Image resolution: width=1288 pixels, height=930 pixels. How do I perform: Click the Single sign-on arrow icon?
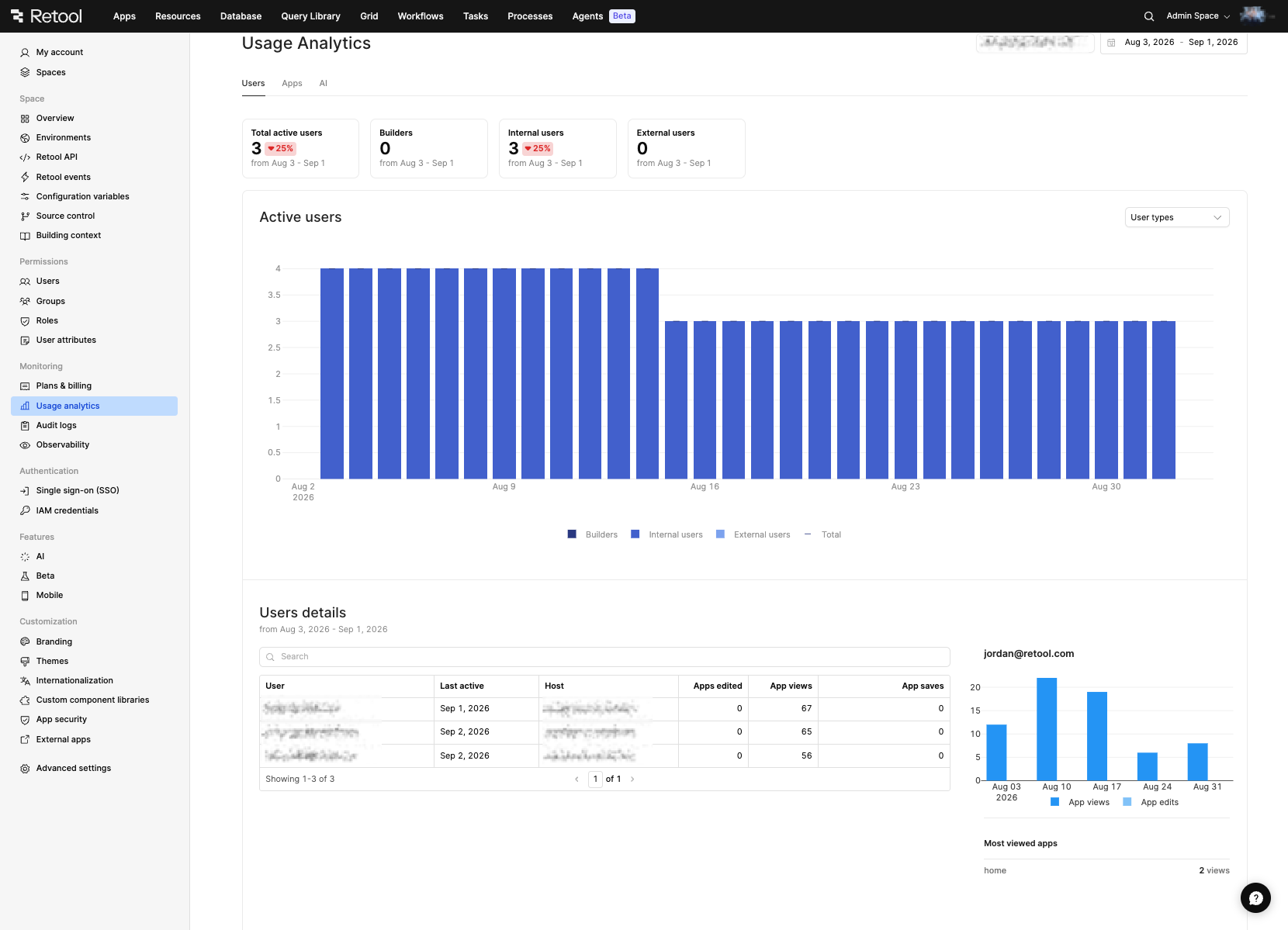[x=25, y=491]
